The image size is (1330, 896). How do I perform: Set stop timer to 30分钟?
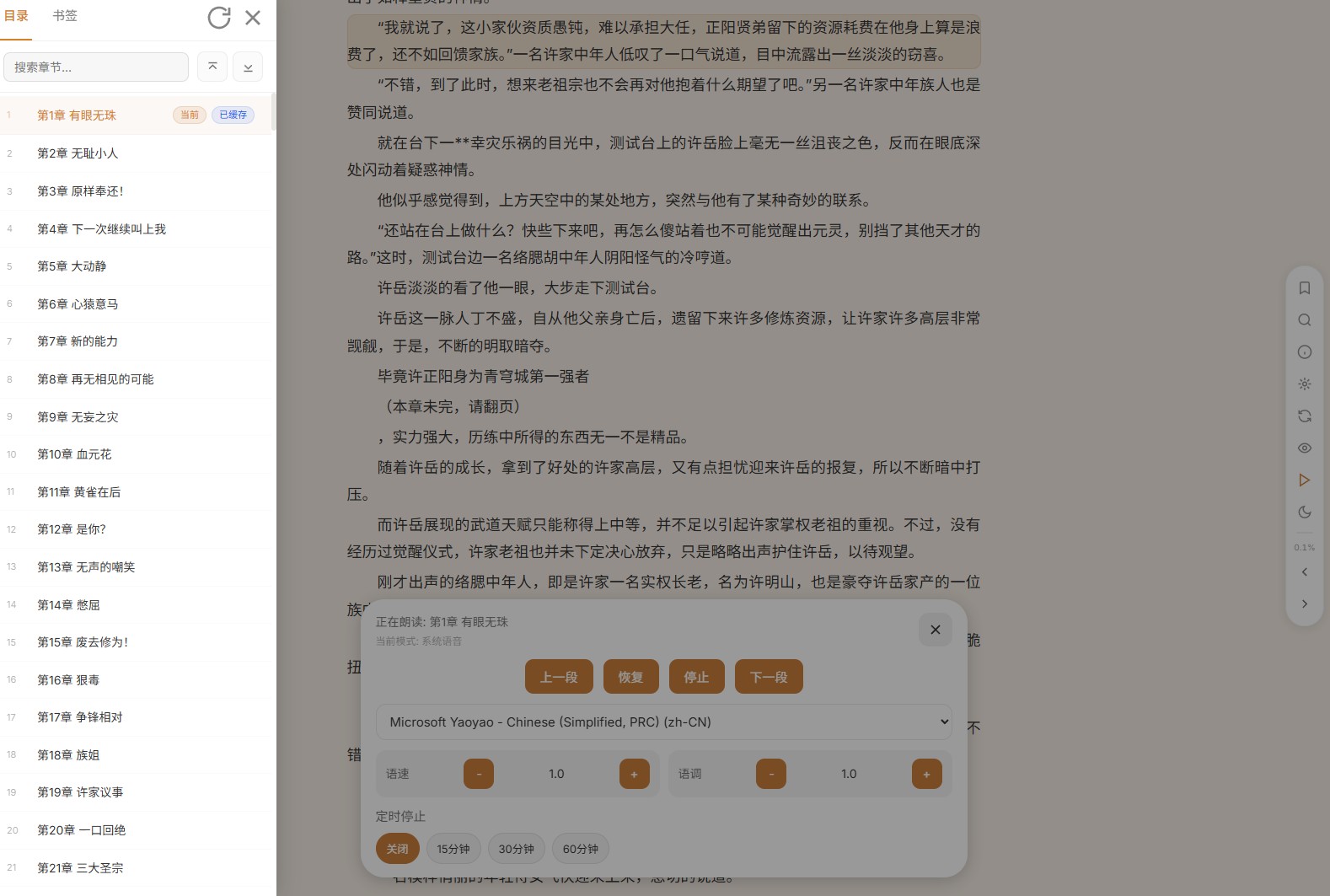(x=517, y=849)
